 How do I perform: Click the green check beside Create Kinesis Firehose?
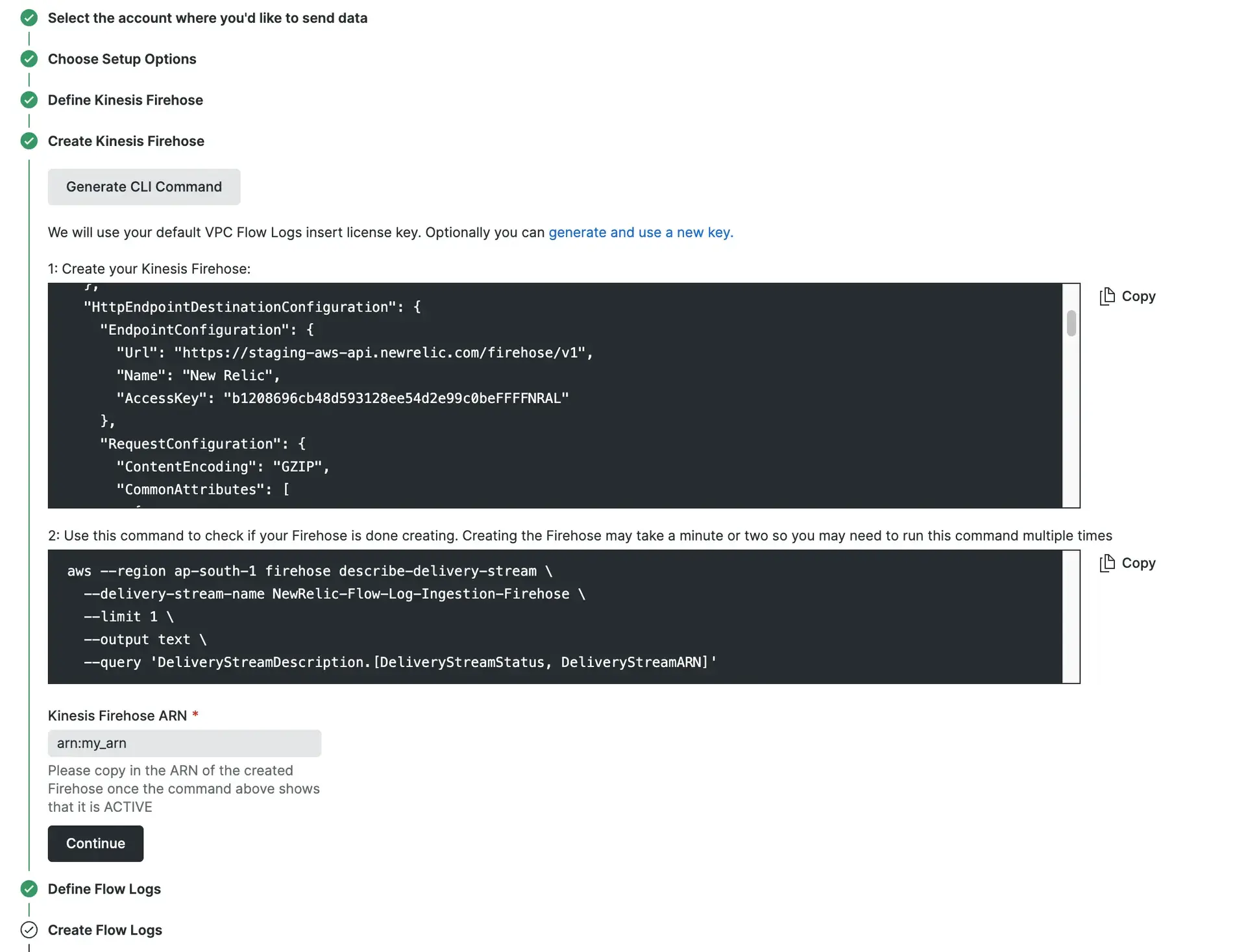[x=29, y=141]
